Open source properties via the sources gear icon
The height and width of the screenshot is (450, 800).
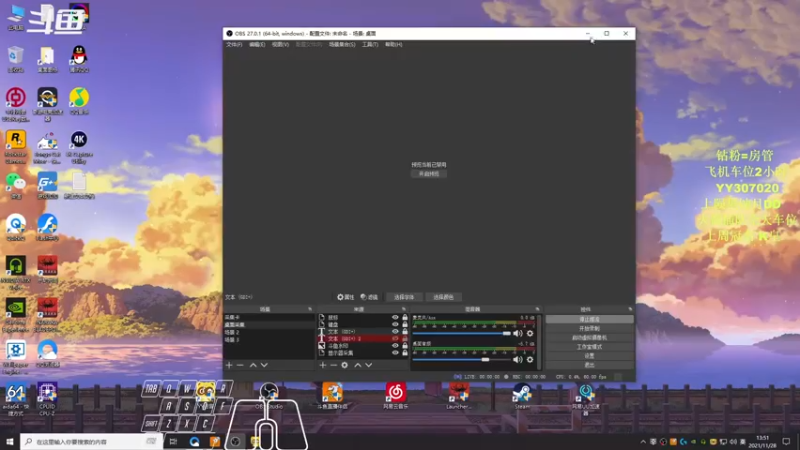coord(345,365)
